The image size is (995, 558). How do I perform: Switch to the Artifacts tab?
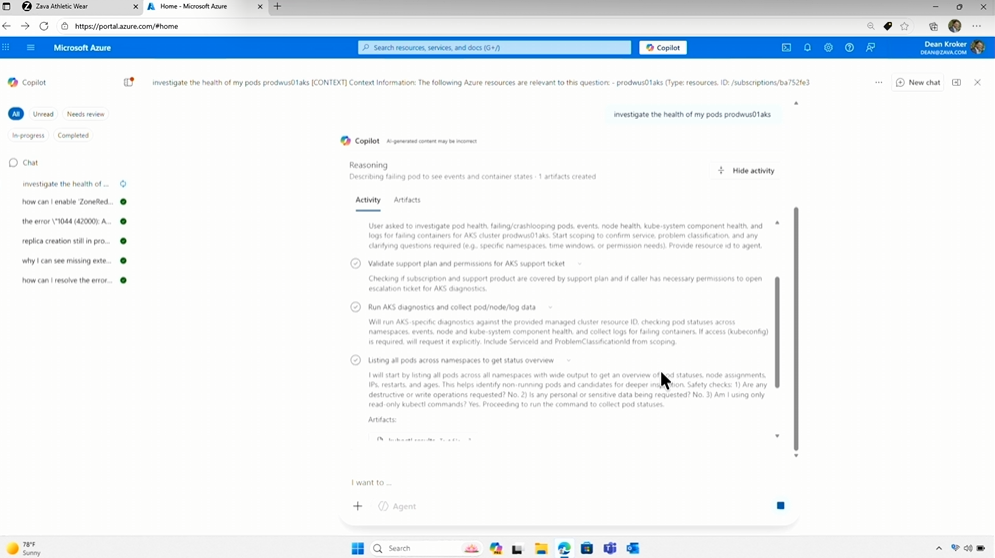[407, 200]
